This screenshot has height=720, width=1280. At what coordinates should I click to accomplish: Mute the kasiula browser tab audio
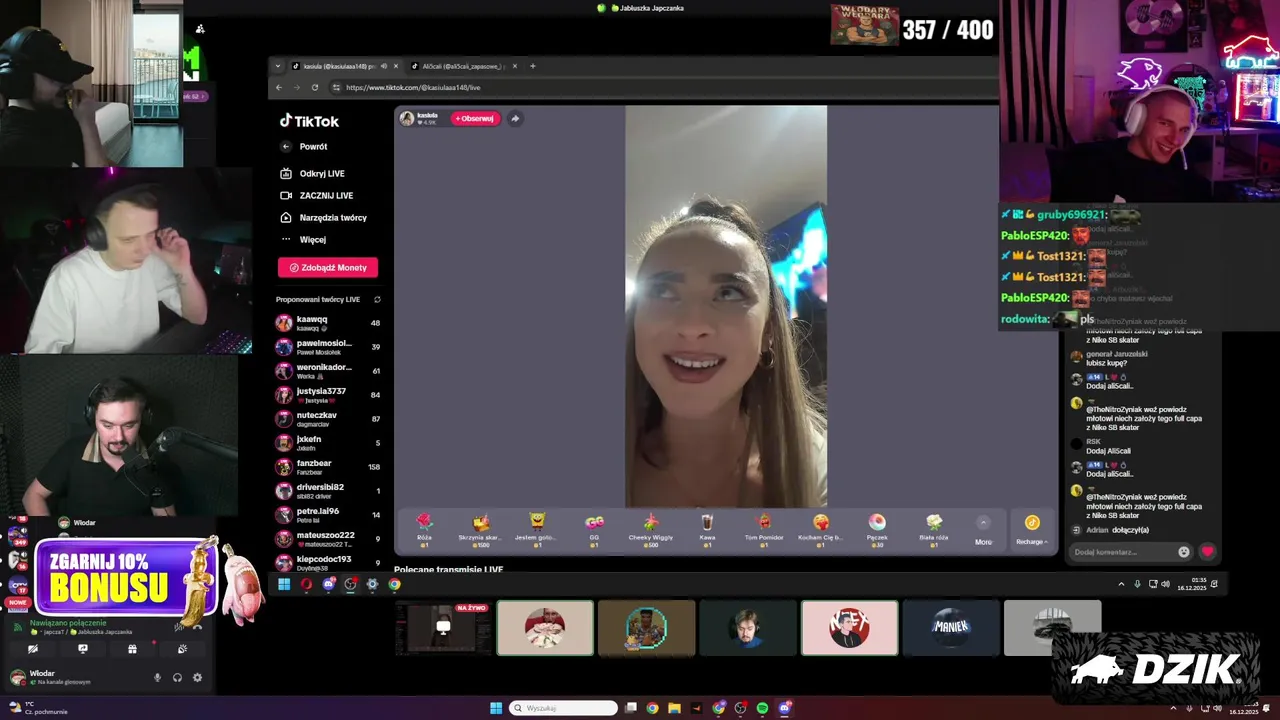coord(384,66)
